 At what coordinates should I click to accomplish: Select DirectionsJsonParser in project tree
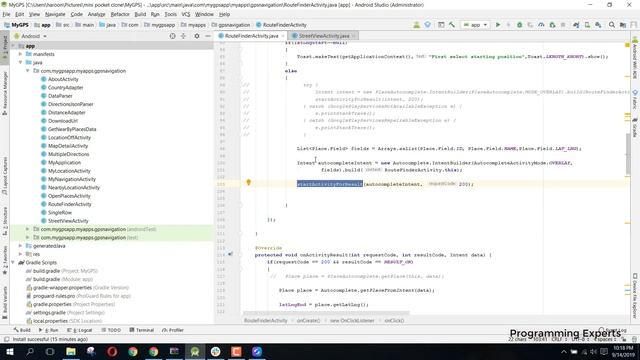71,104
